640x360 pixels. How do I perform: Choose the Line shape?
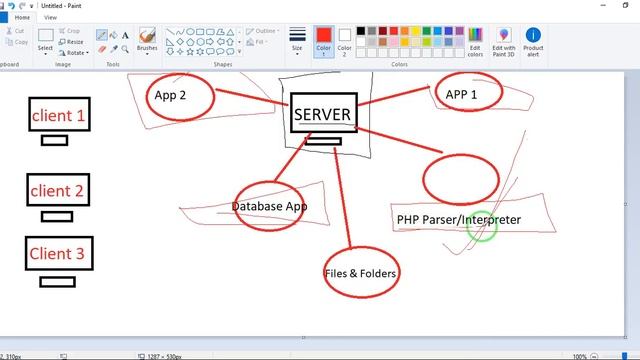click(170, 32)
